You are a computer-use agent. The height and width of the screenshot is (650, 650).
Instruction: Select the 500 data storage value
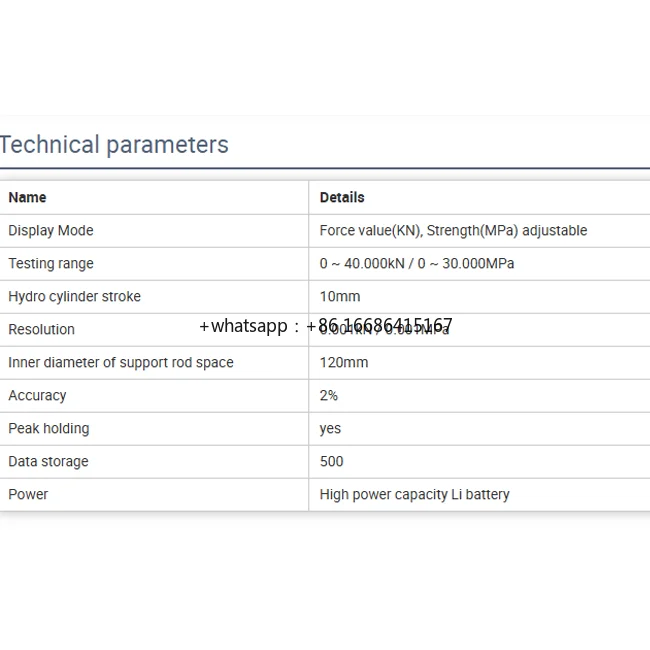(x=332, y=461)
